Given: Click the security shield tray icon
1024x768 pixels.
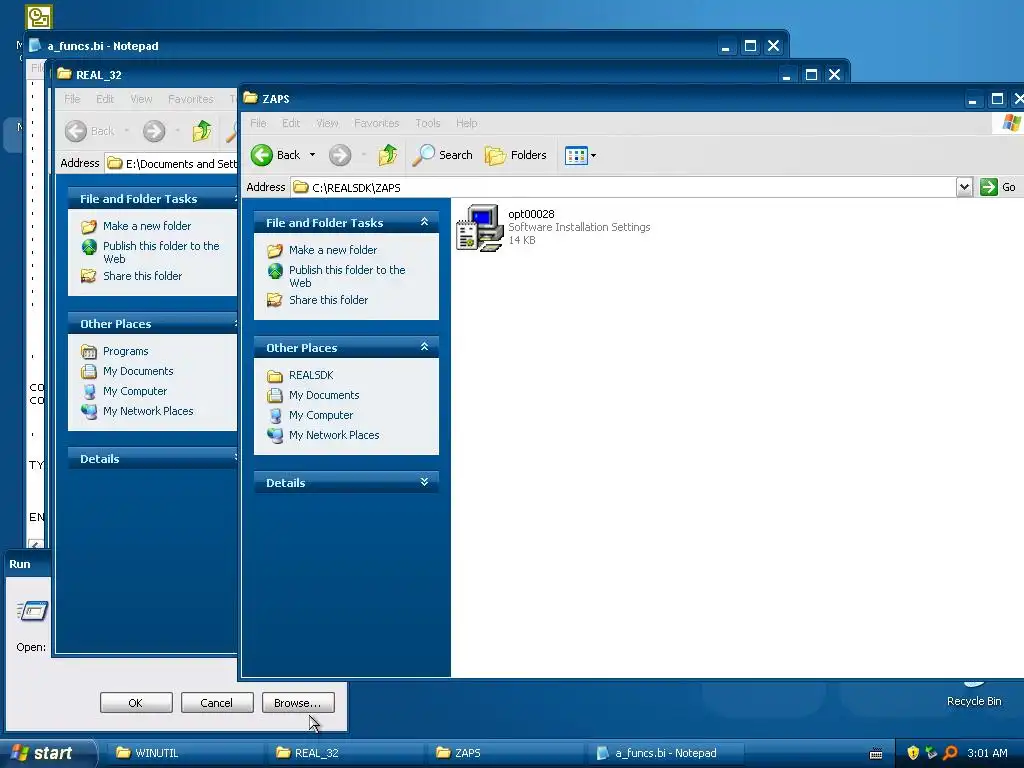Looking at the screenshot, I should pyautogui.click(x=913, y=753).
